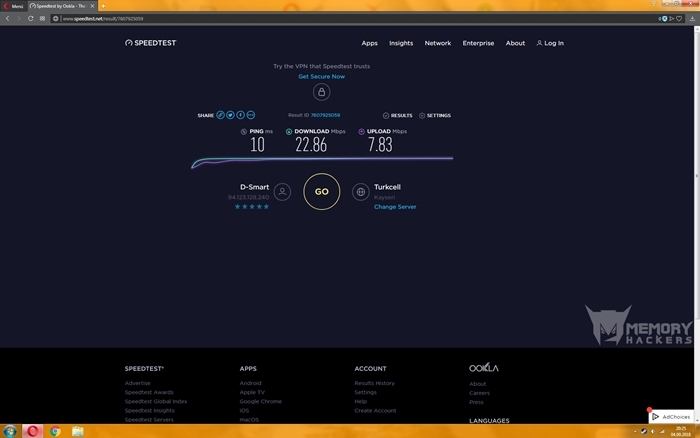Open the SETTINGS button
Viewport: 700px width, 438px height.
(x=435, y=115)
